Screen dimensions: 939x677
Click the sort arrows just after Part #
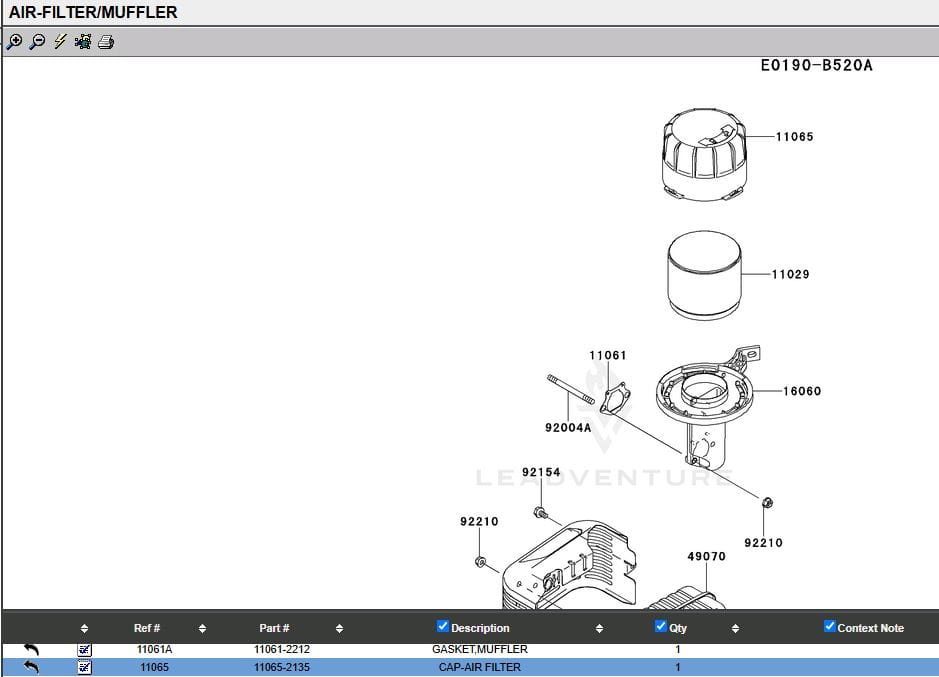point(339,629)
